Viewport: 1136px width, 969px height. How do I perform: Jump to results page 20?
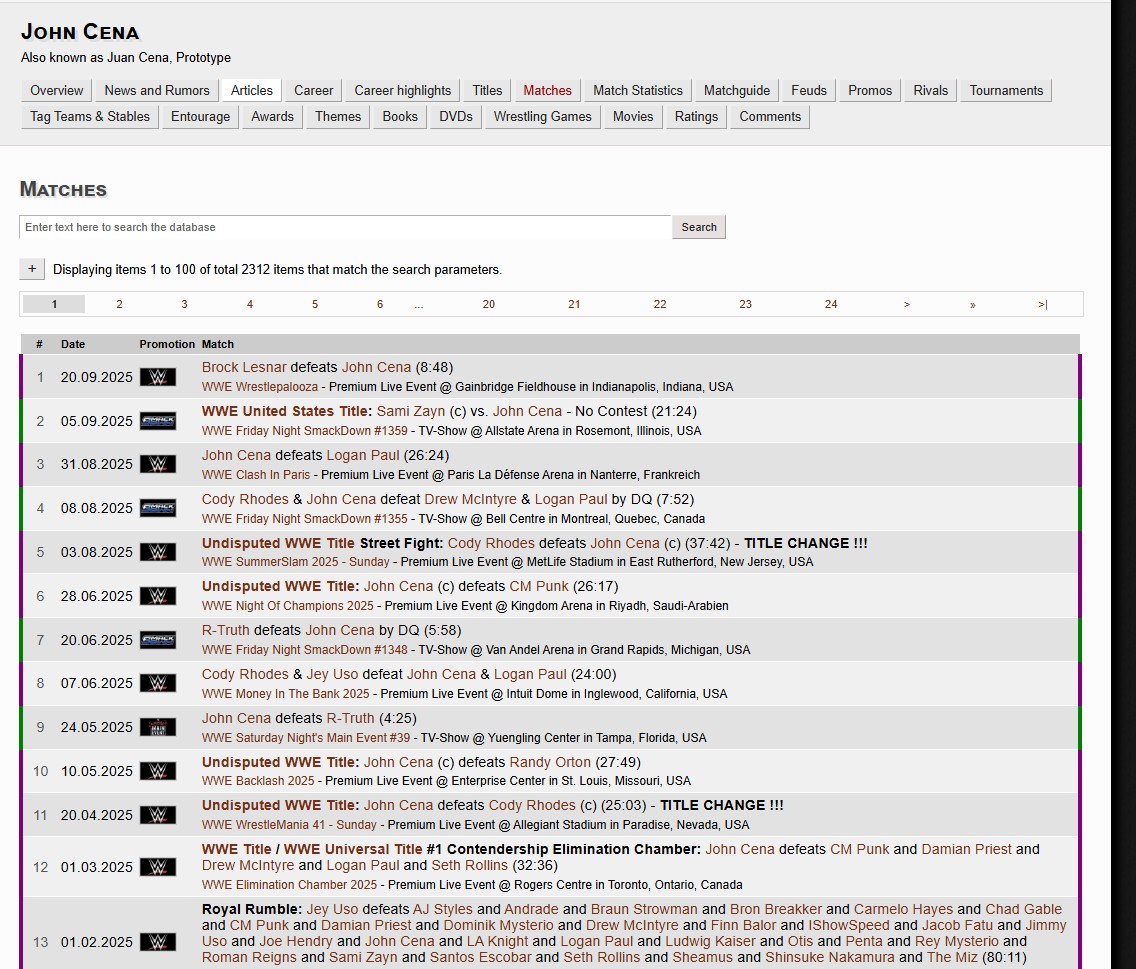click(489, 304)
